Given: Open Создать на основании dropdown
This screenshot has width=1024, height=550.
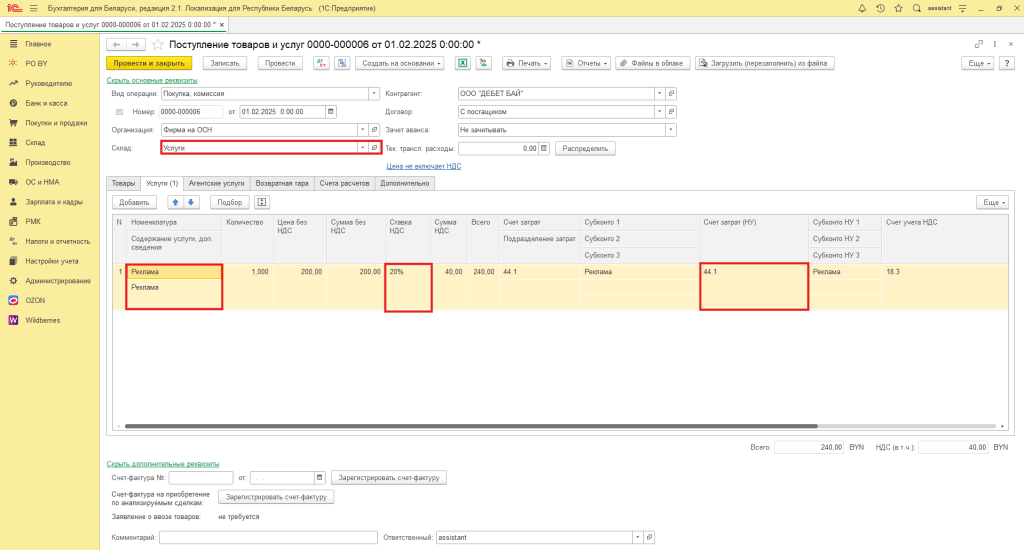Looking at the screenshot, I should click(402, 63).
